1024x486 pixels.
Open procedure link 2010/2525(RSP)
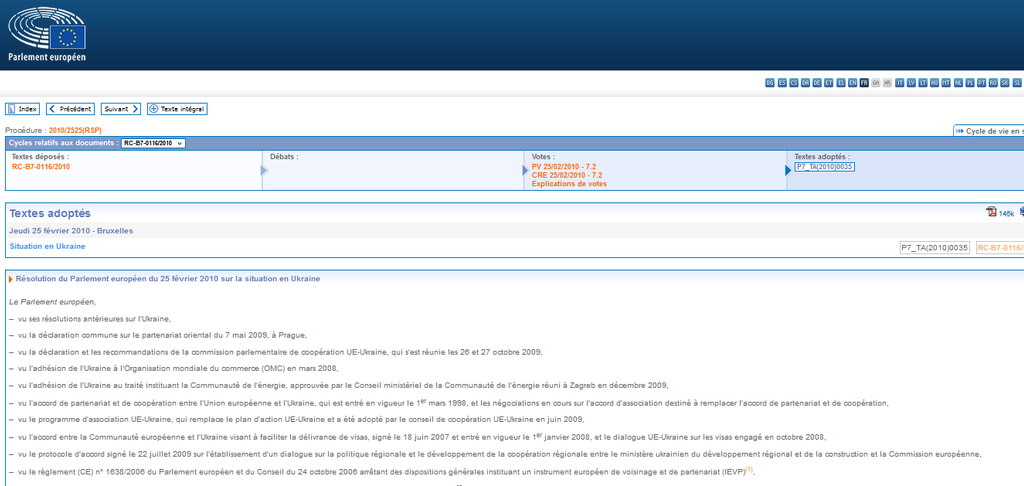(x=75, y=131)
